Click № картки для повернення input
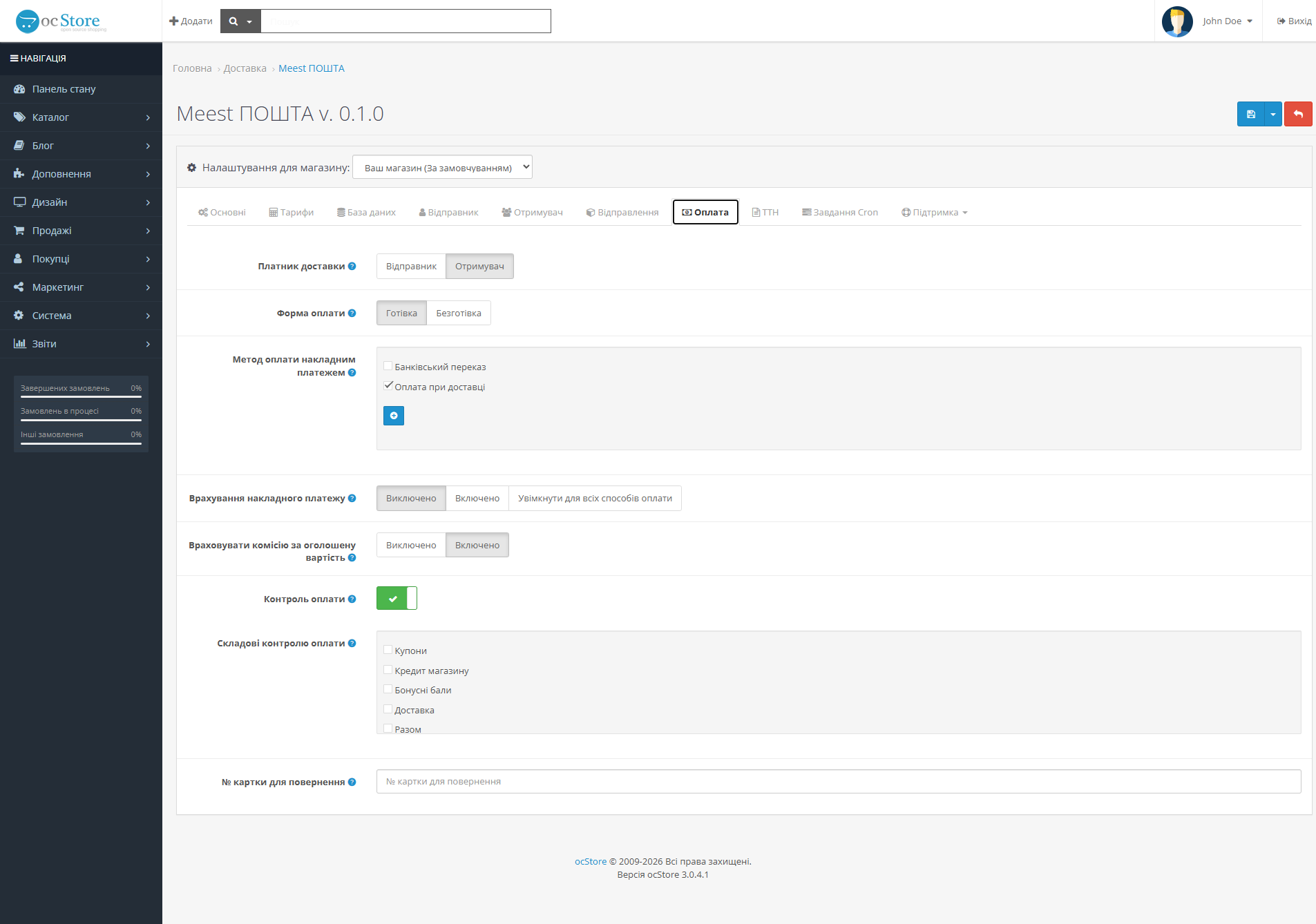Screen dimensions: 1316x924 [x=839, y=782]
